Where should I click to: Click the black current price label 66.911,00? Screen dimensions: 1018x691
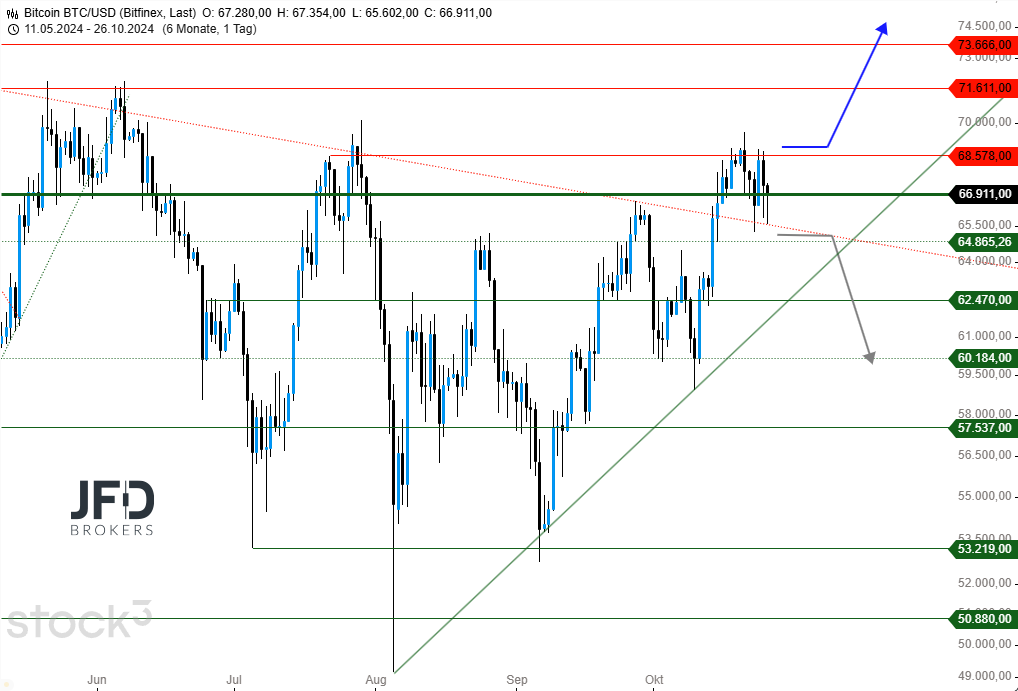click(983, 194)
